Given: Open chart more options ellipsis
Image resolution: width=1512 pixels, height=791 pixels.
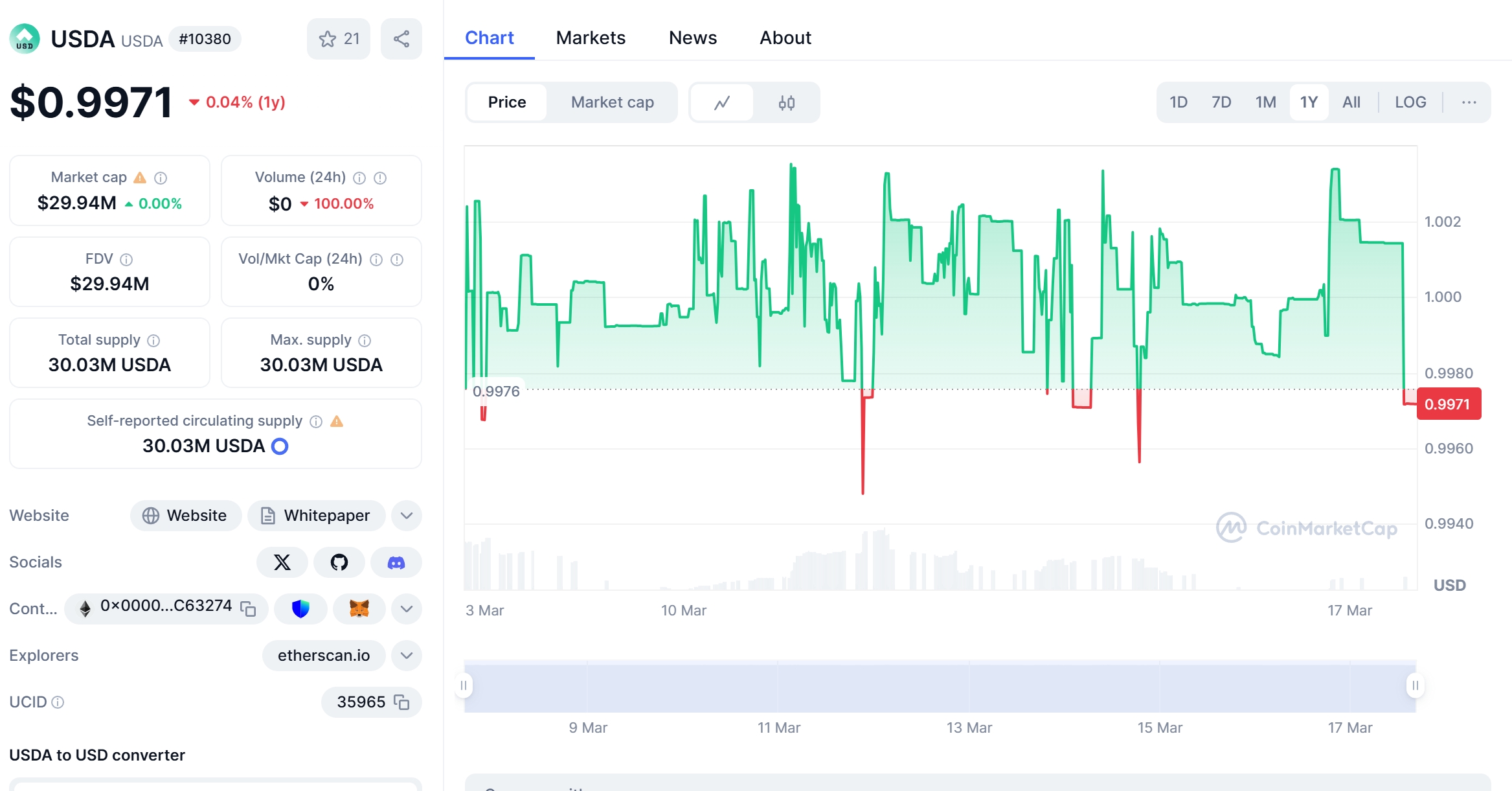Looking at the screenshot, I should tap(1469, 102).
